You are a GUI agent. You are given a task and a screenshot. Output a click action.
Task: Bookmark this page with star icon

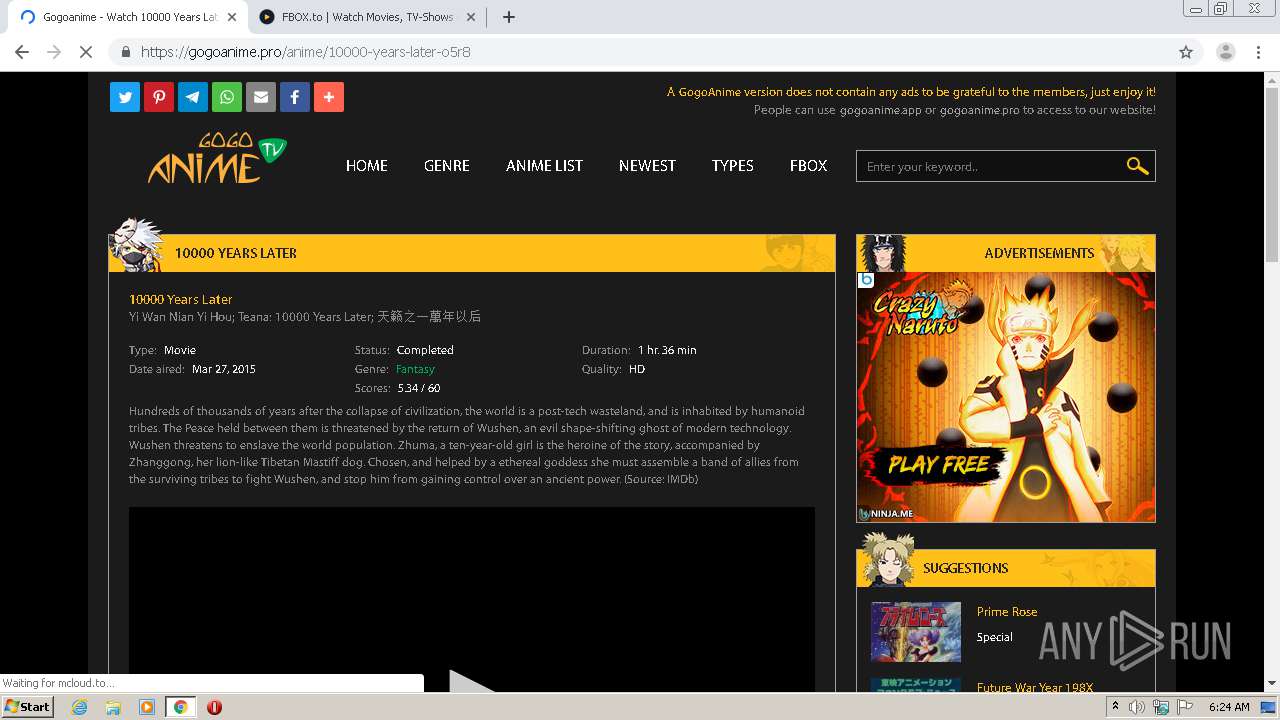point(1186,52)
